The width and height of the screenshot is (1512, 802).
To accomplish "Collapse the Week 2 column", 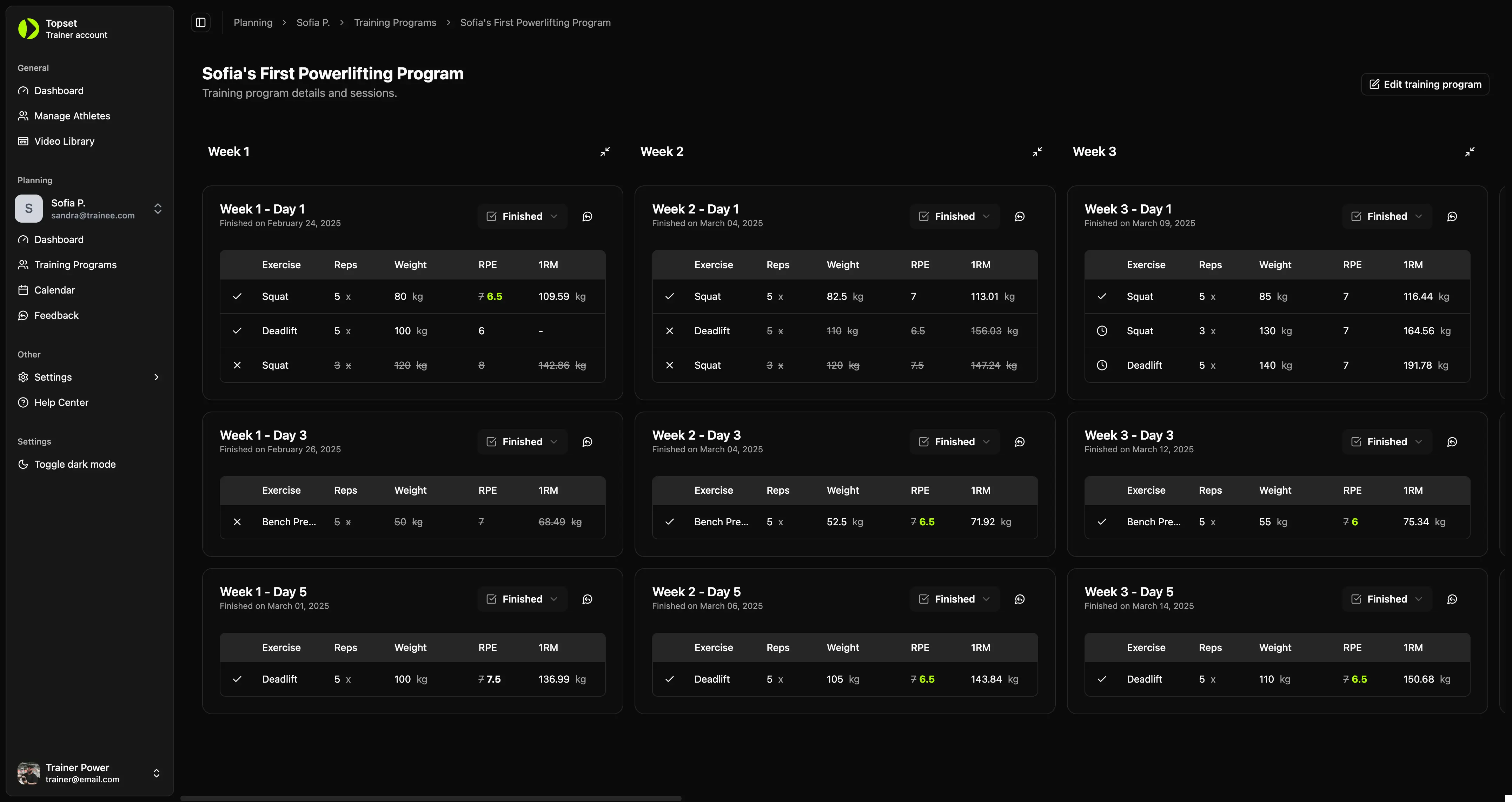I will tap(1037, 151).
